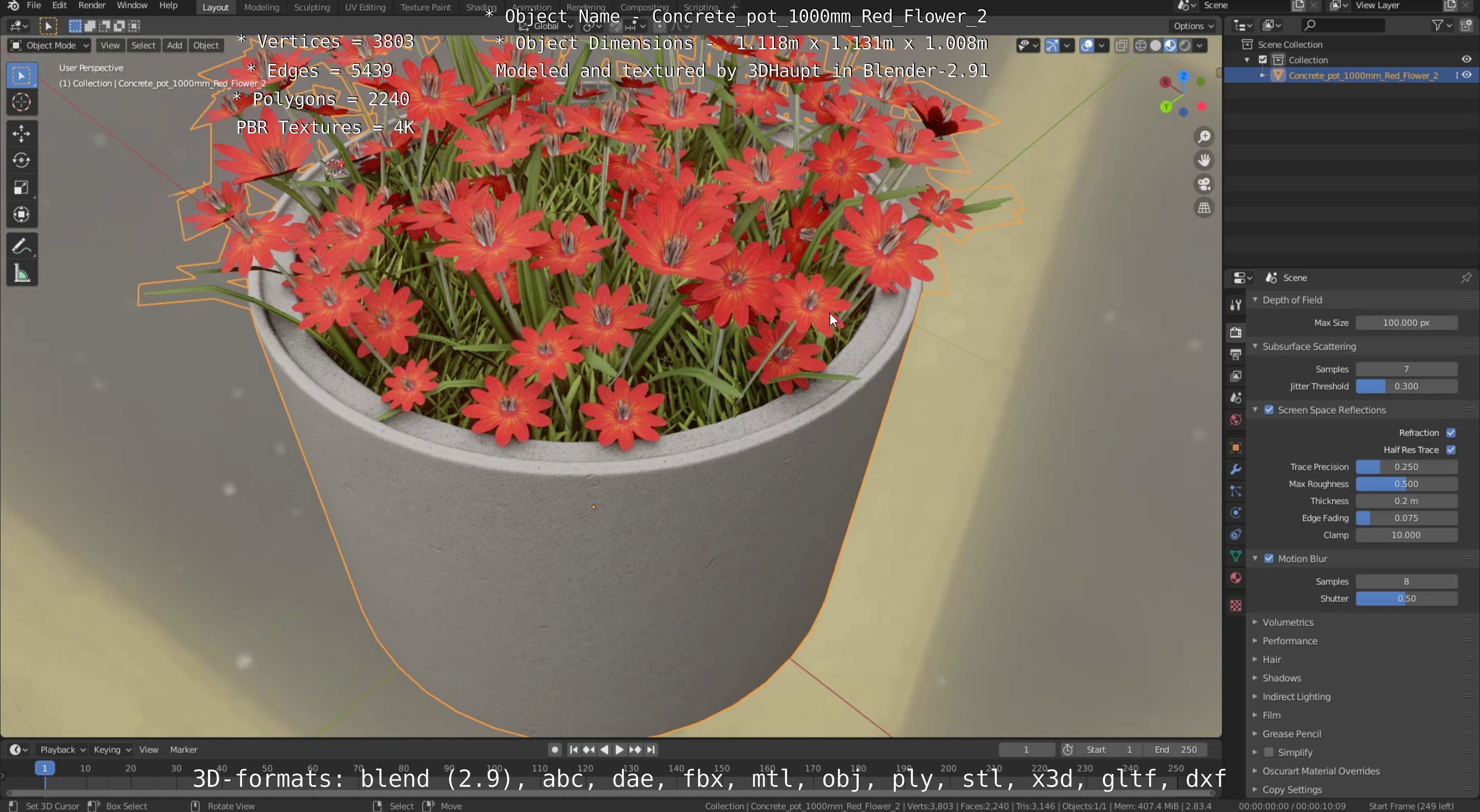
Task: Disable the Motion Blur checkbox
Action: (x=1268, y=558)
